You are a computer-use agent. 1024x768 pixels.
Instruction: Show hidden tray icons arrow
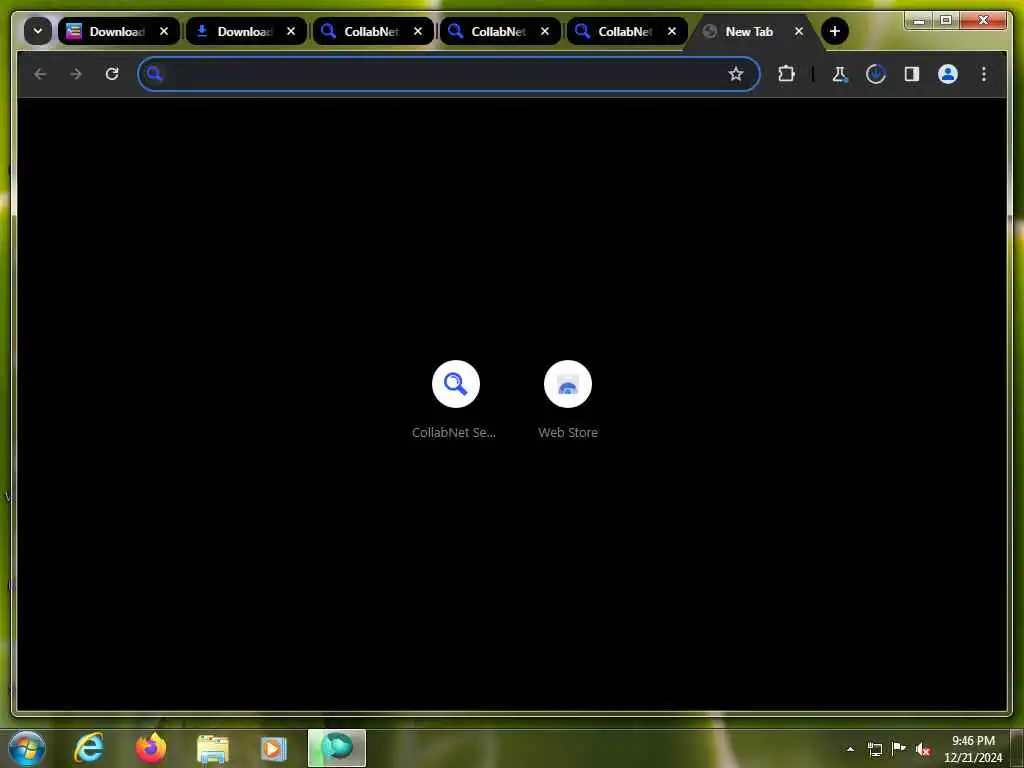(x=850, y=749)
